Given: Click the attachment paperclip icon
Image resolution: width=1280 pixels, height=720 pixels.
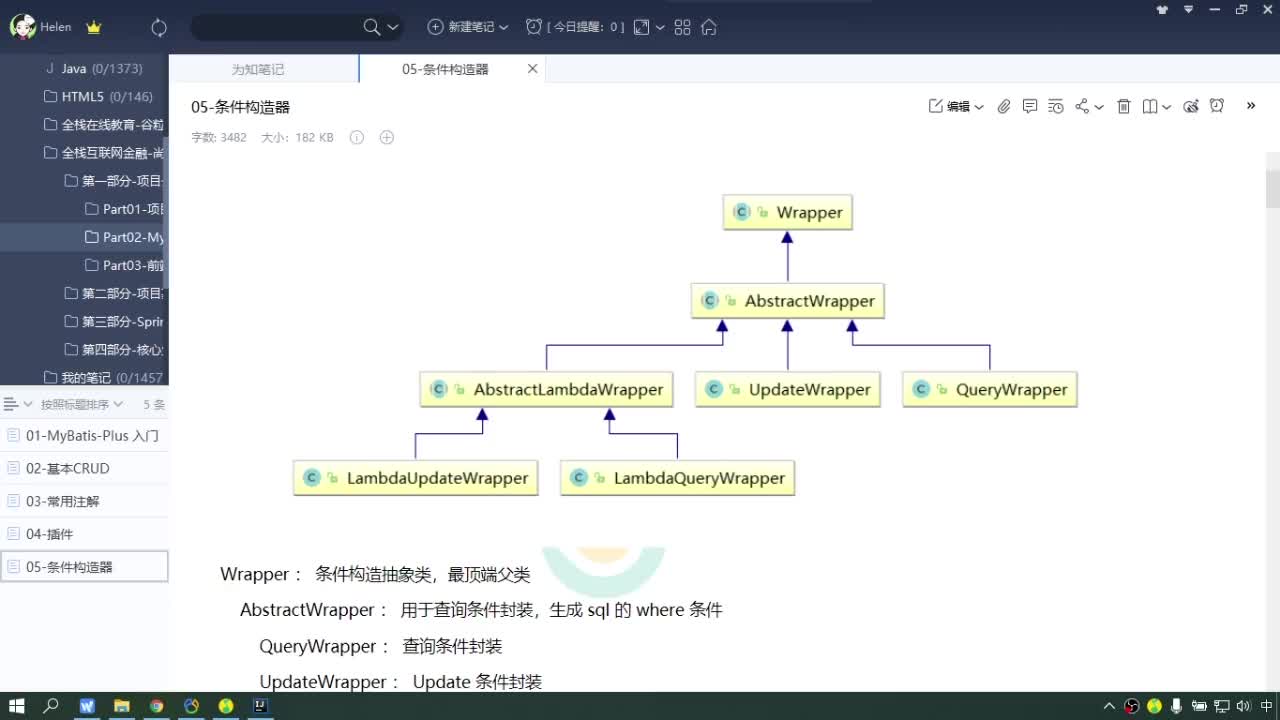Looking at the screenshot, I should point(1004,106).
